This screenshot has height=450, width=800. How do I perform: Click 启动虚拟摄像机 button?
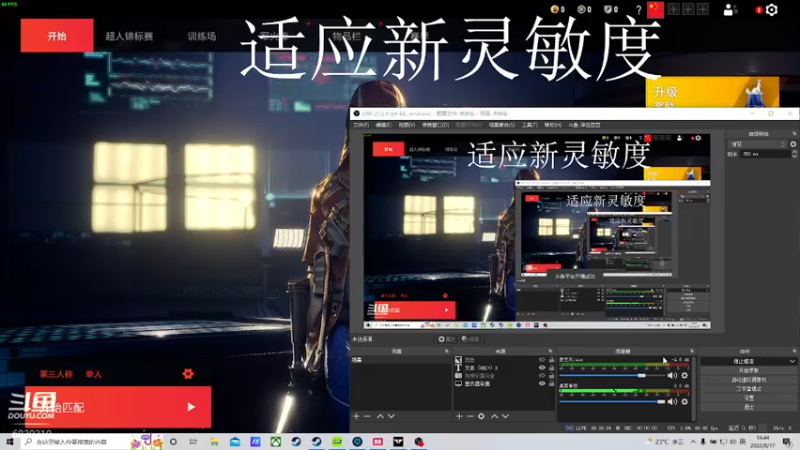[748, 380]
